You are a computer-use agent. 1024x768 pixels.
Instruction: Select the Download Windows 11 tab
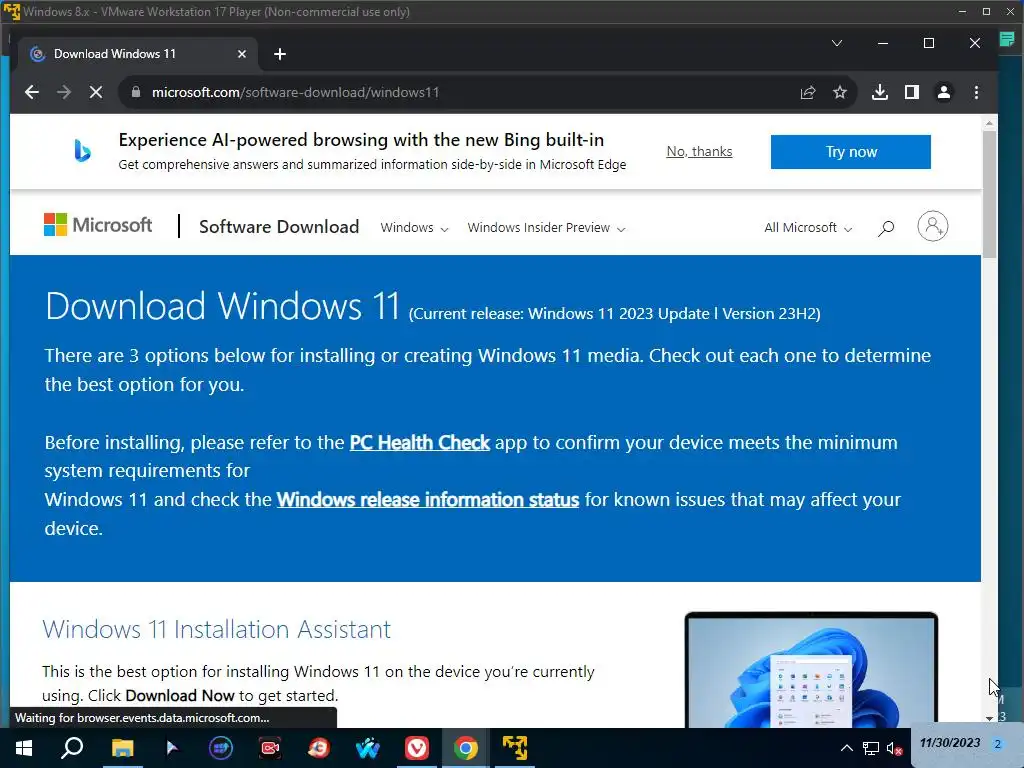(137, 54)
